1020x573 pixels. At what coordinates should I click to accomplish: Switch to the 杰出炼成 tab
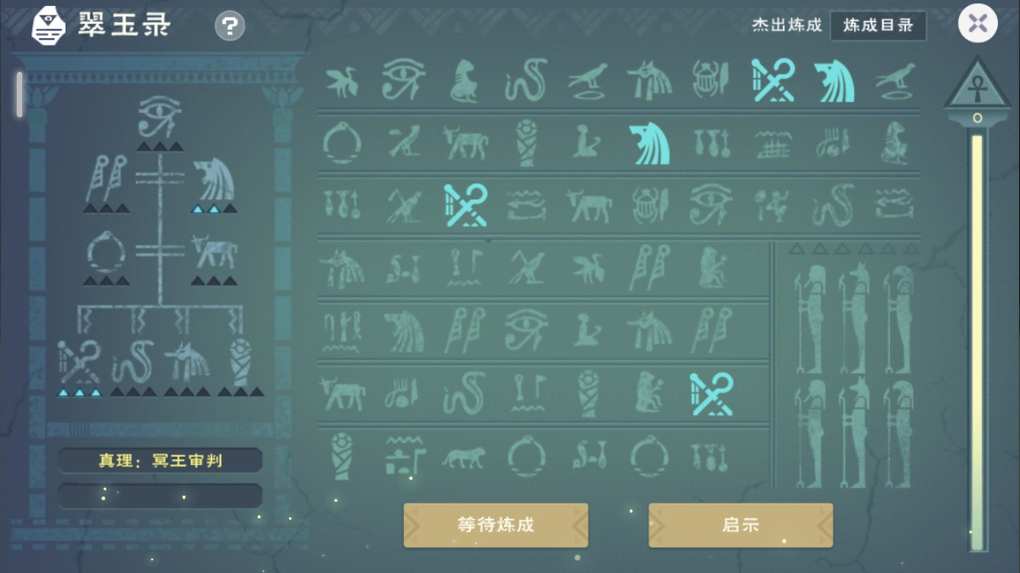pos(786,25)
